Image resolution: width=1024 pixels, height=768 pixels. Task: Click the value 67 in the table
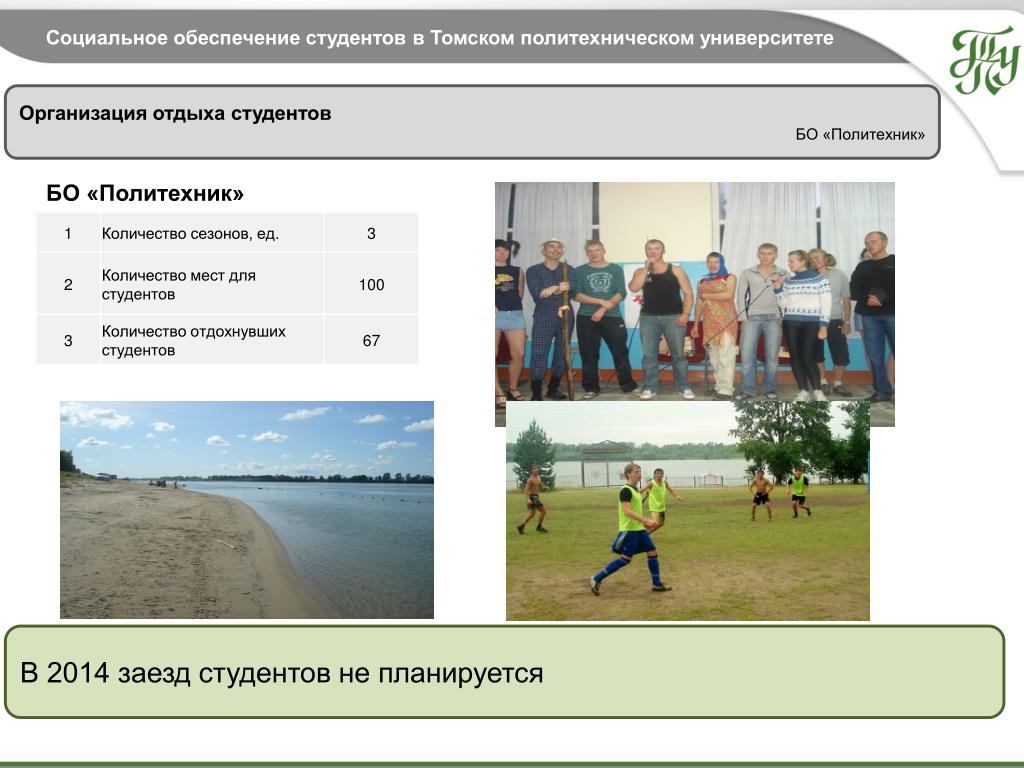pos(371,340)
